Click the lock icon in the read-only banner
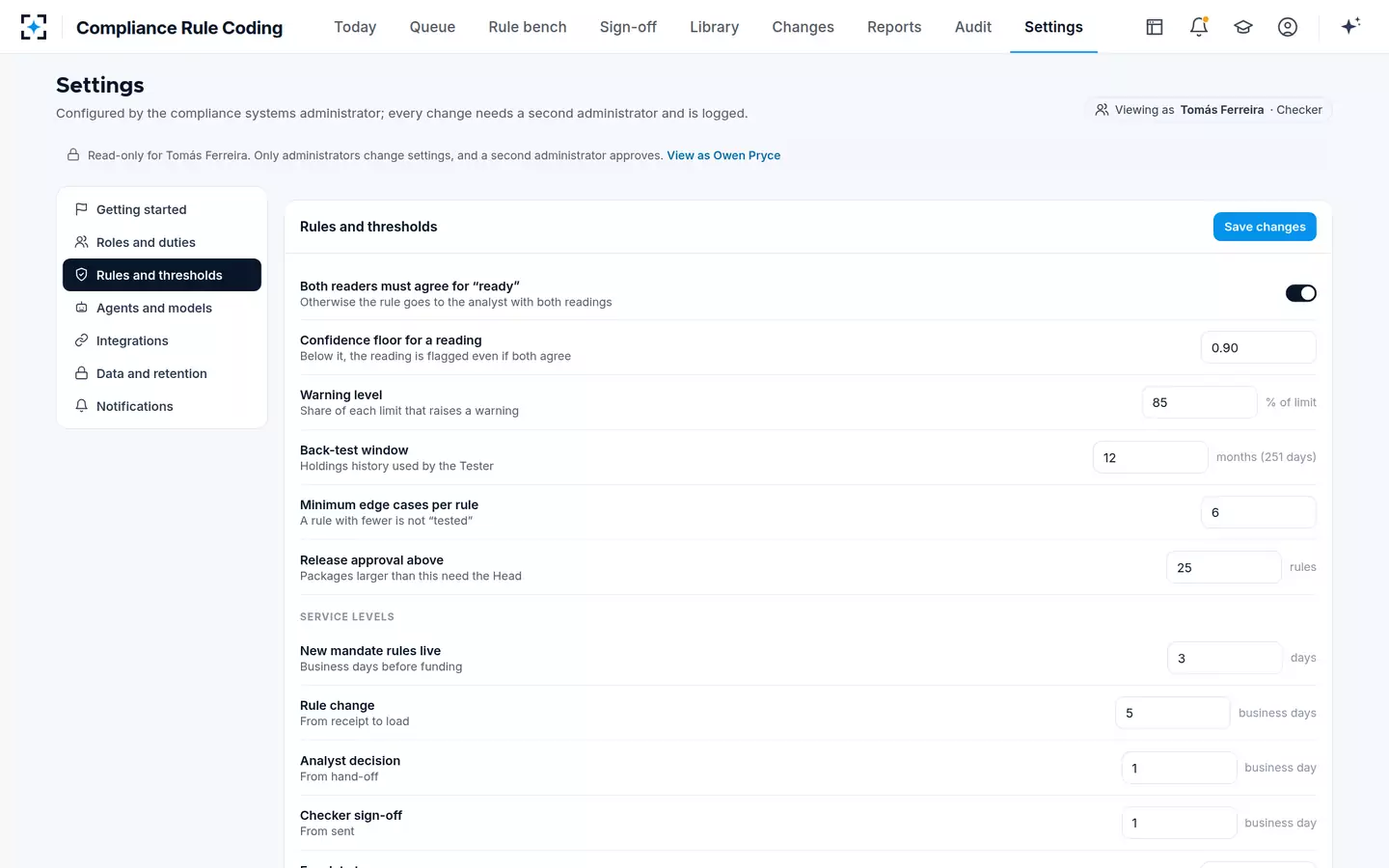Viewport: 1389px width, 868px height. click(x=72, y=155)
